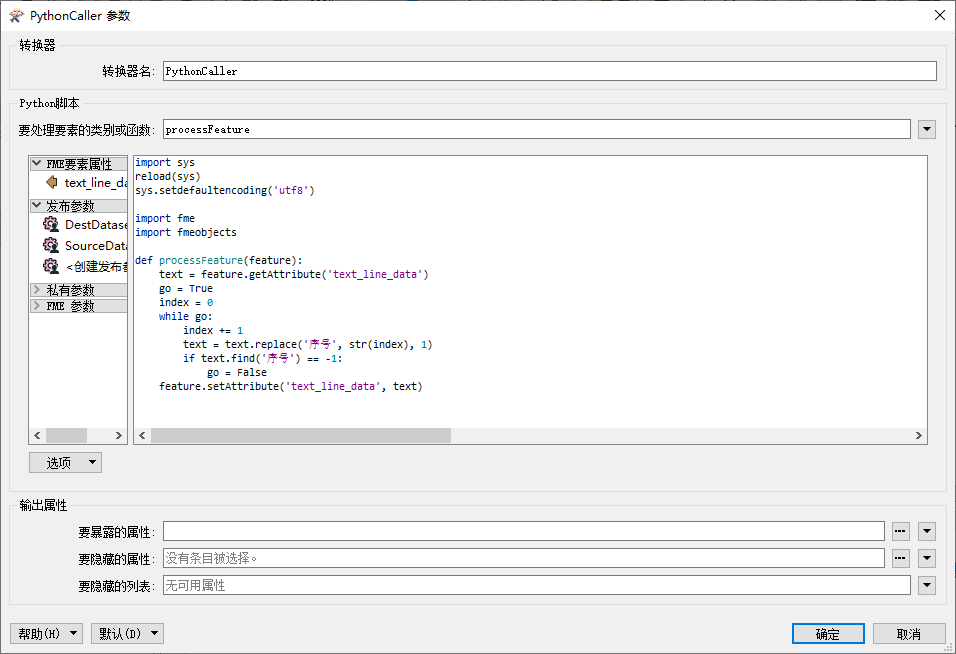The height and width of the screenshot is (654, 956).
Task: Open the 要隐藏的列表 dropdown arrow
Action: point(926,585)
